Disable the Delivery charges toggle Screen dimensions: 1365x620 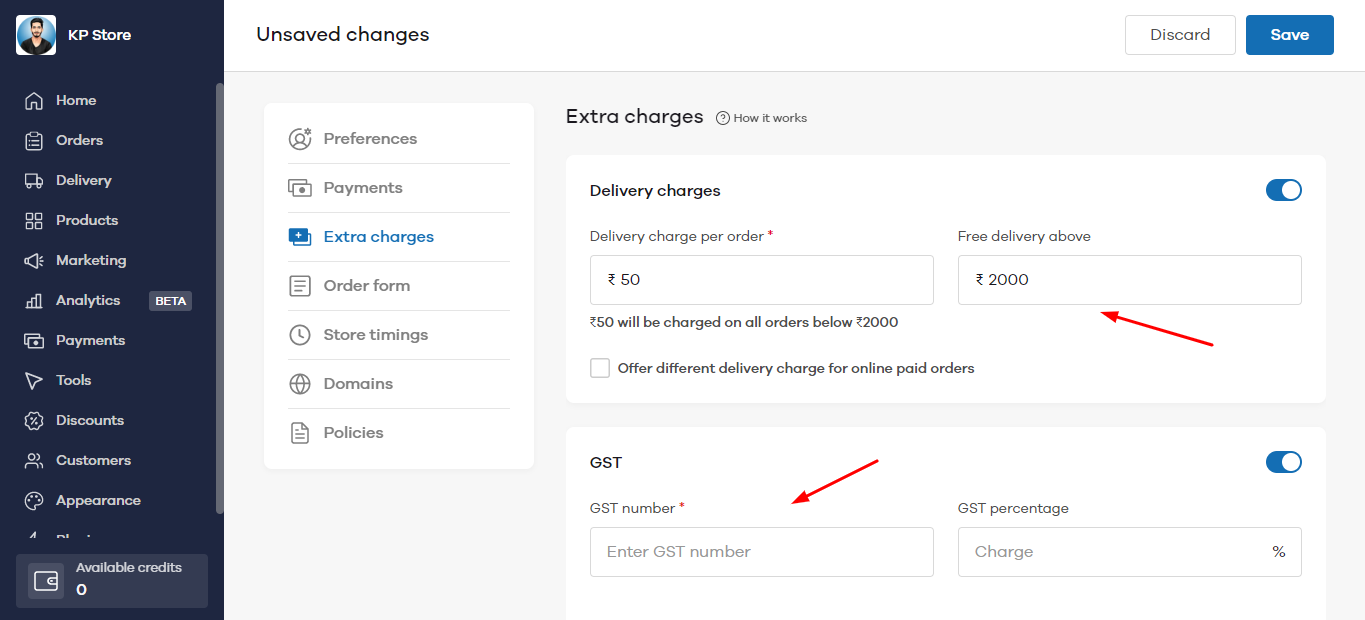point(1283,190)
